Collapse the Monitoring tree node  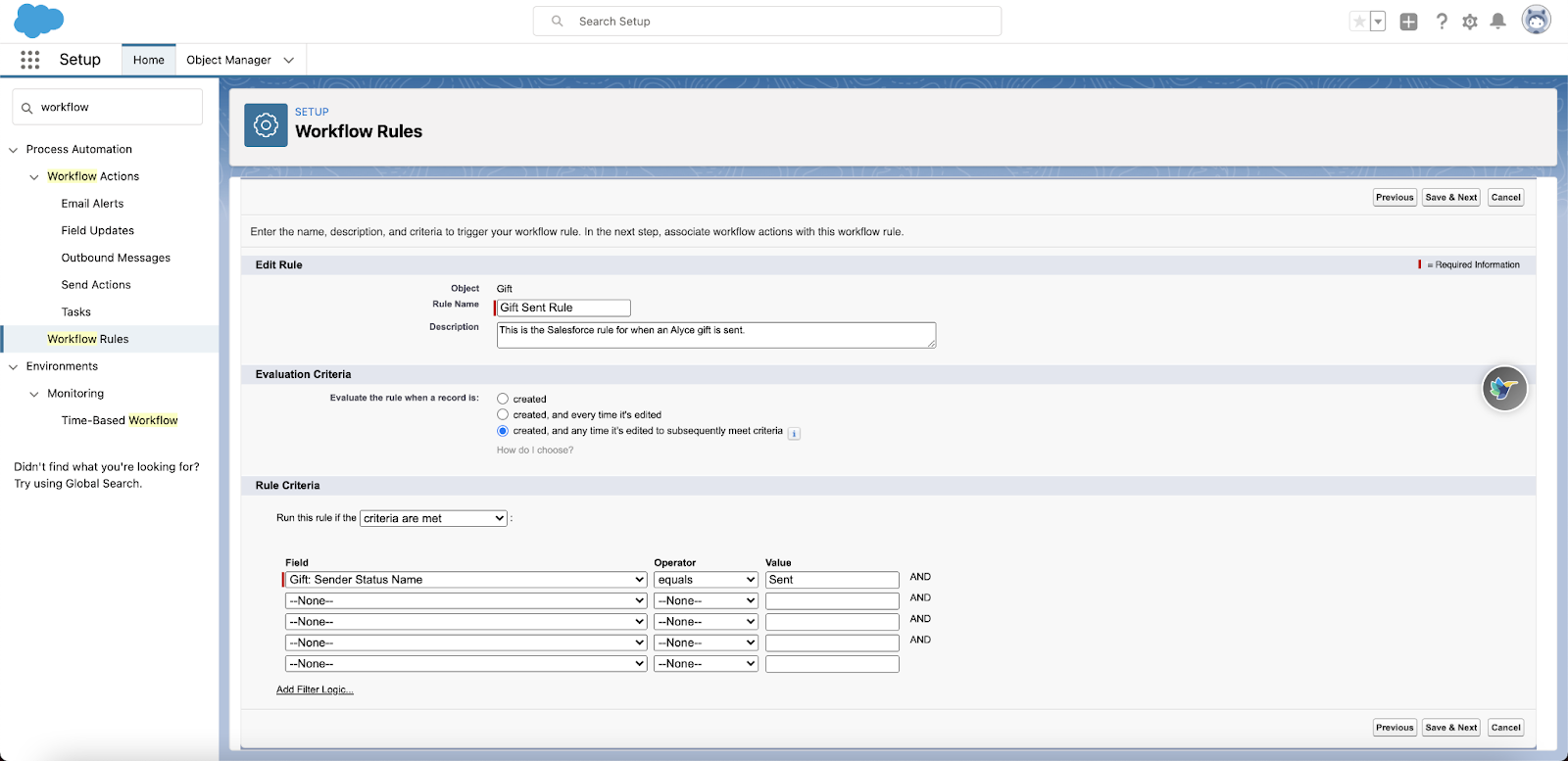(34, 394)
